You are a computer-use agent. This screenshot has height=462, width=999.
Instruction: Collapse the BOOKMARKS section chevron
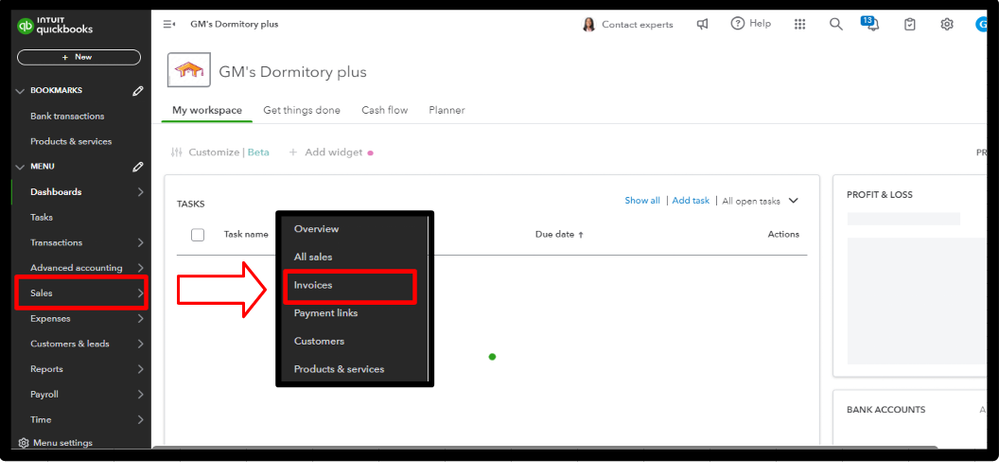[20, 91]
